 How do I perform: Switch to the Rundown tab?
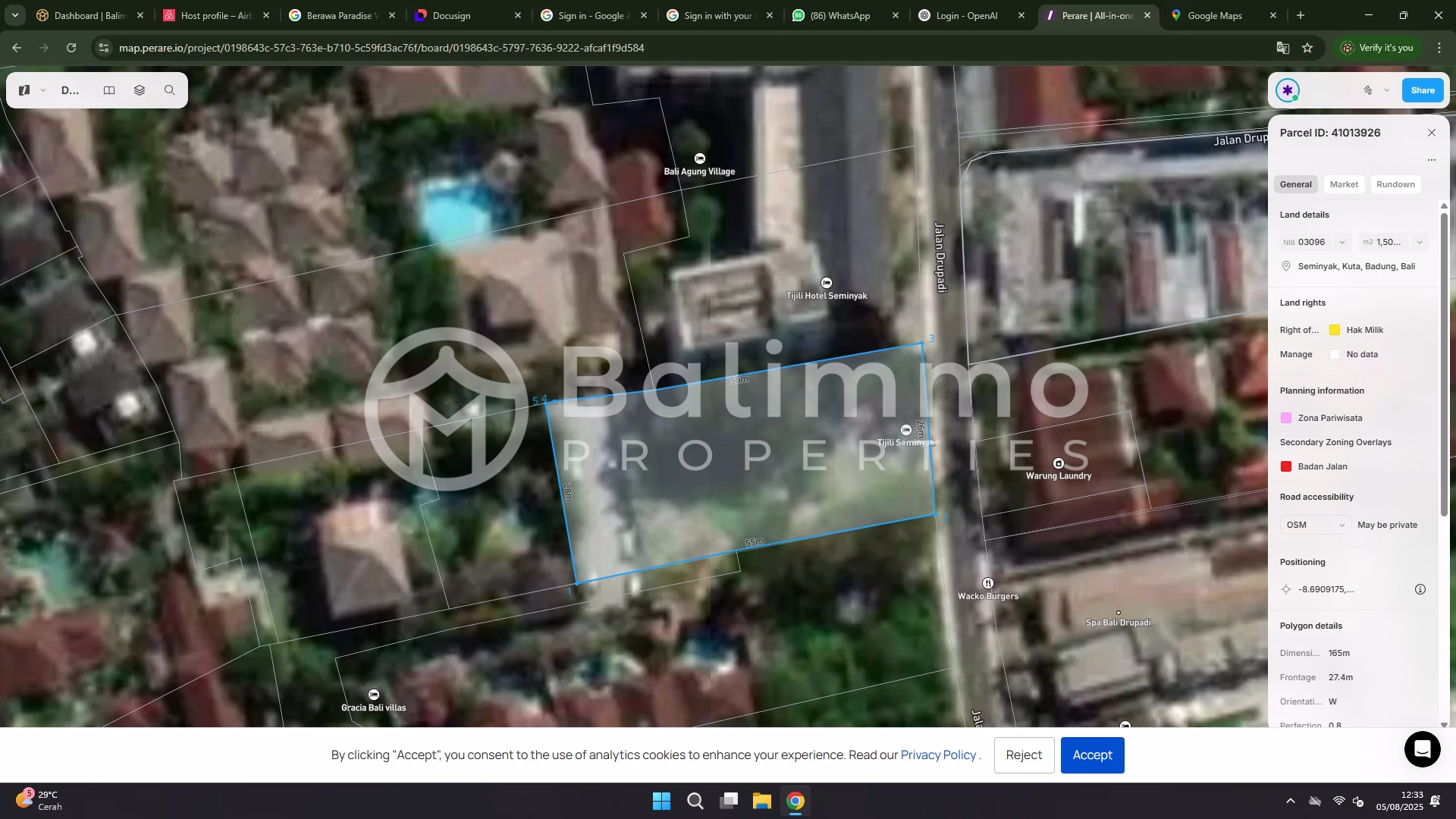pos(1395,184)
